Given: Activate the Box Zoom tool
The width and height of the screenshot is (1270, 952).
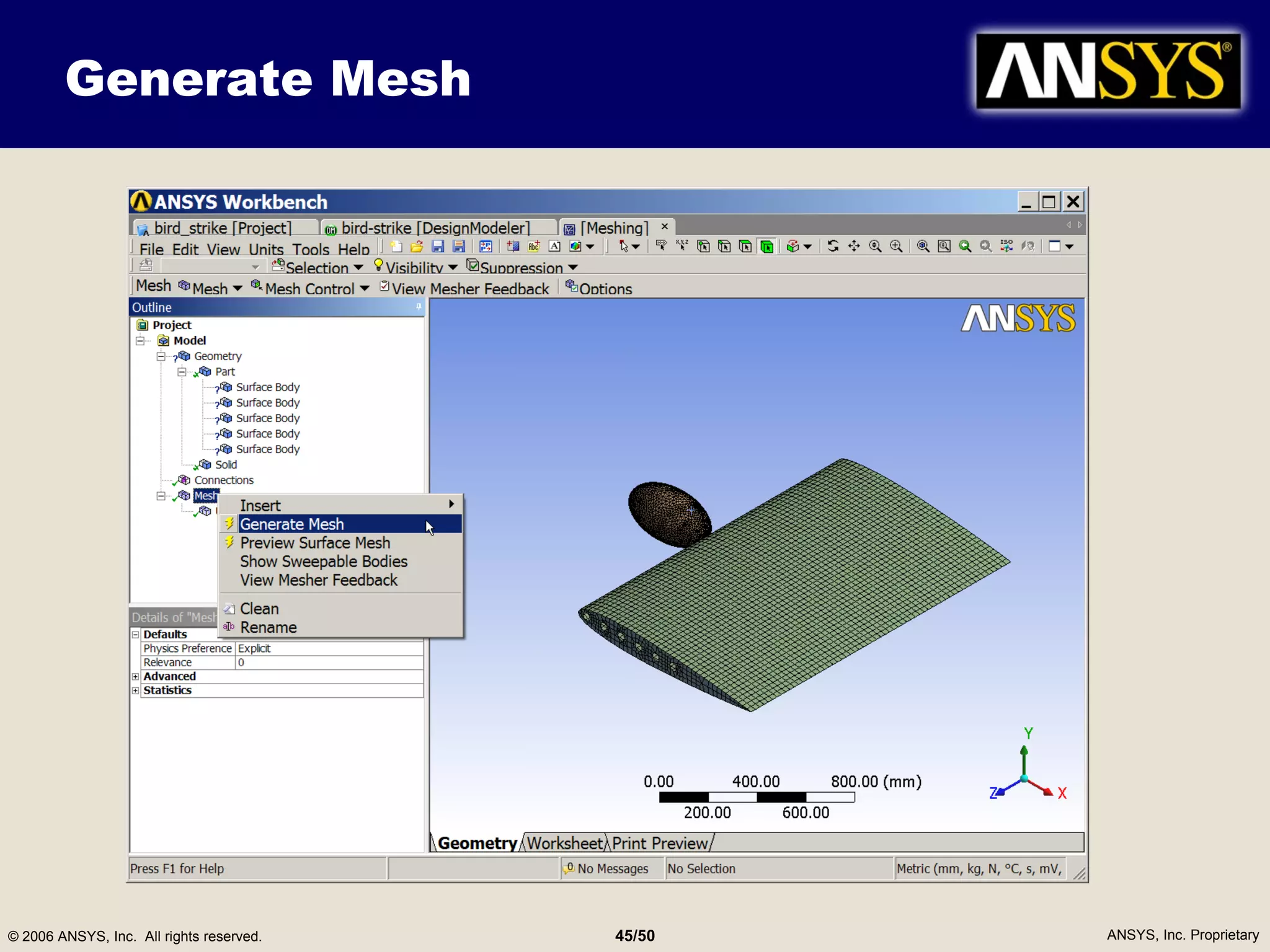Looking at the screenshot, I should (x=896, y=246).
